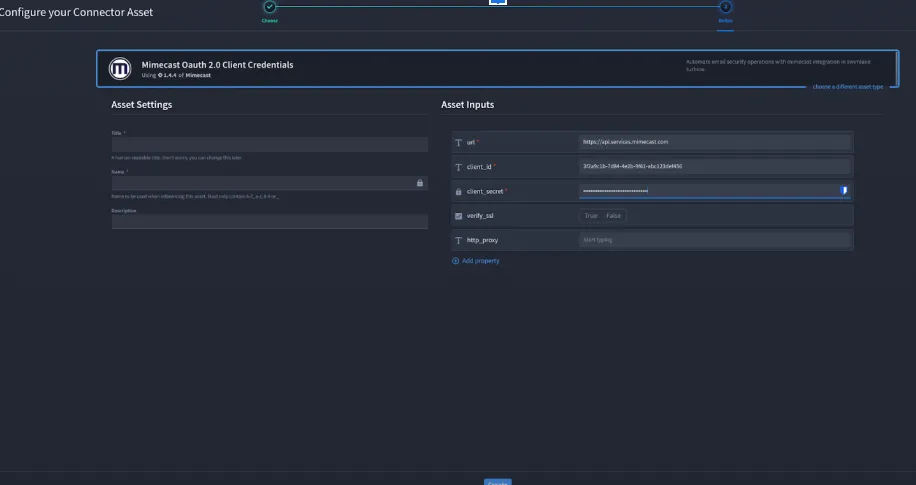Image resolution: width=916 pixels, height=485 pixels.
Task: Click the shield icon in client_secret field
Action: [x=843, y=190]
